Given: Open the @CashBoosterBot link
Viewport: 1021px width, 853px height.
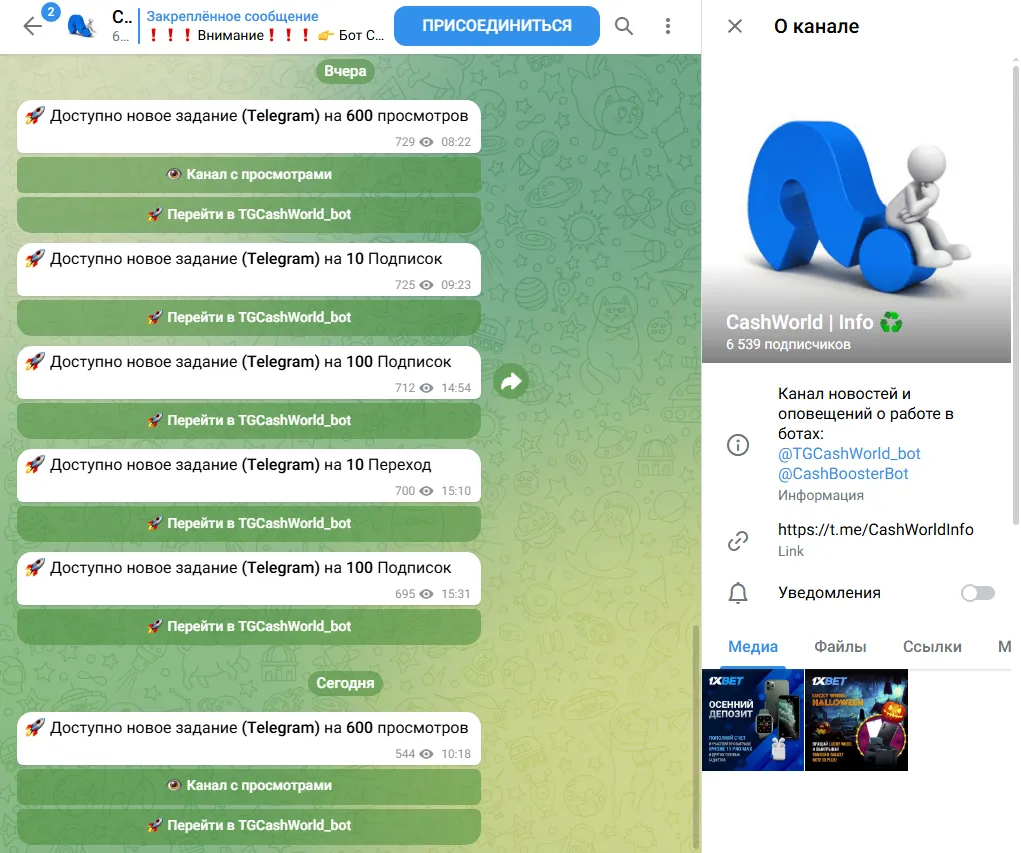Looking at the screenshot, I should [843, 473].
